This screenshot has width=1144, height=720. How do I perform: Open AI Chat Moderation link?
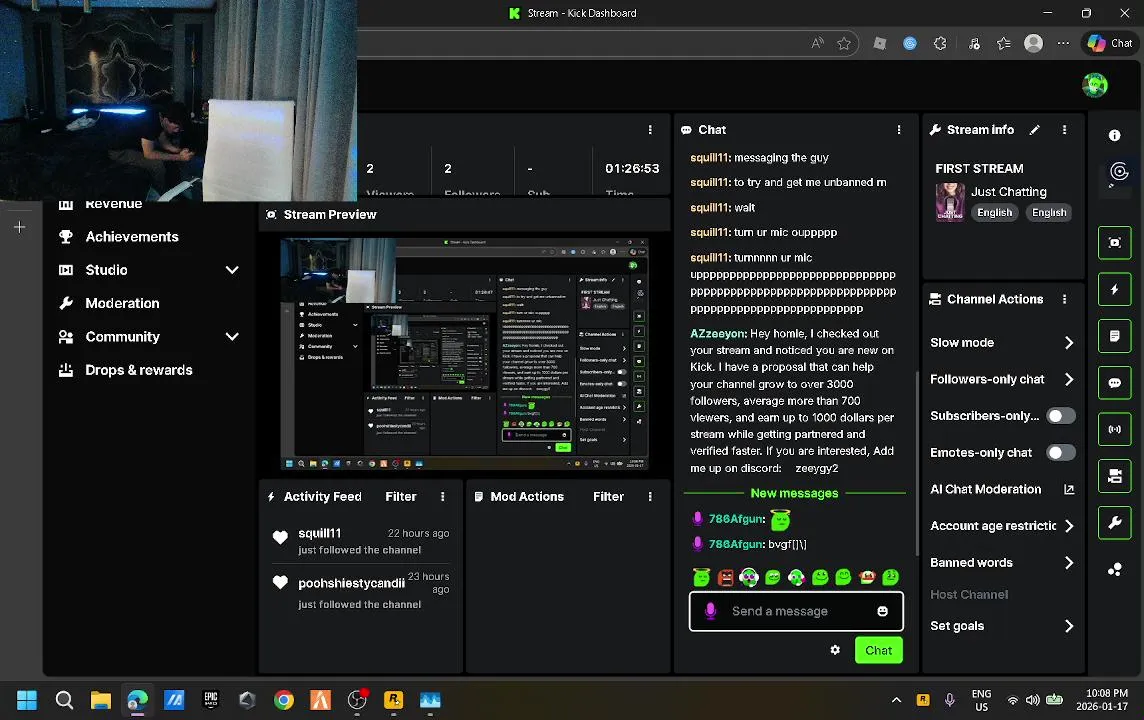[x=1002, y=489]
